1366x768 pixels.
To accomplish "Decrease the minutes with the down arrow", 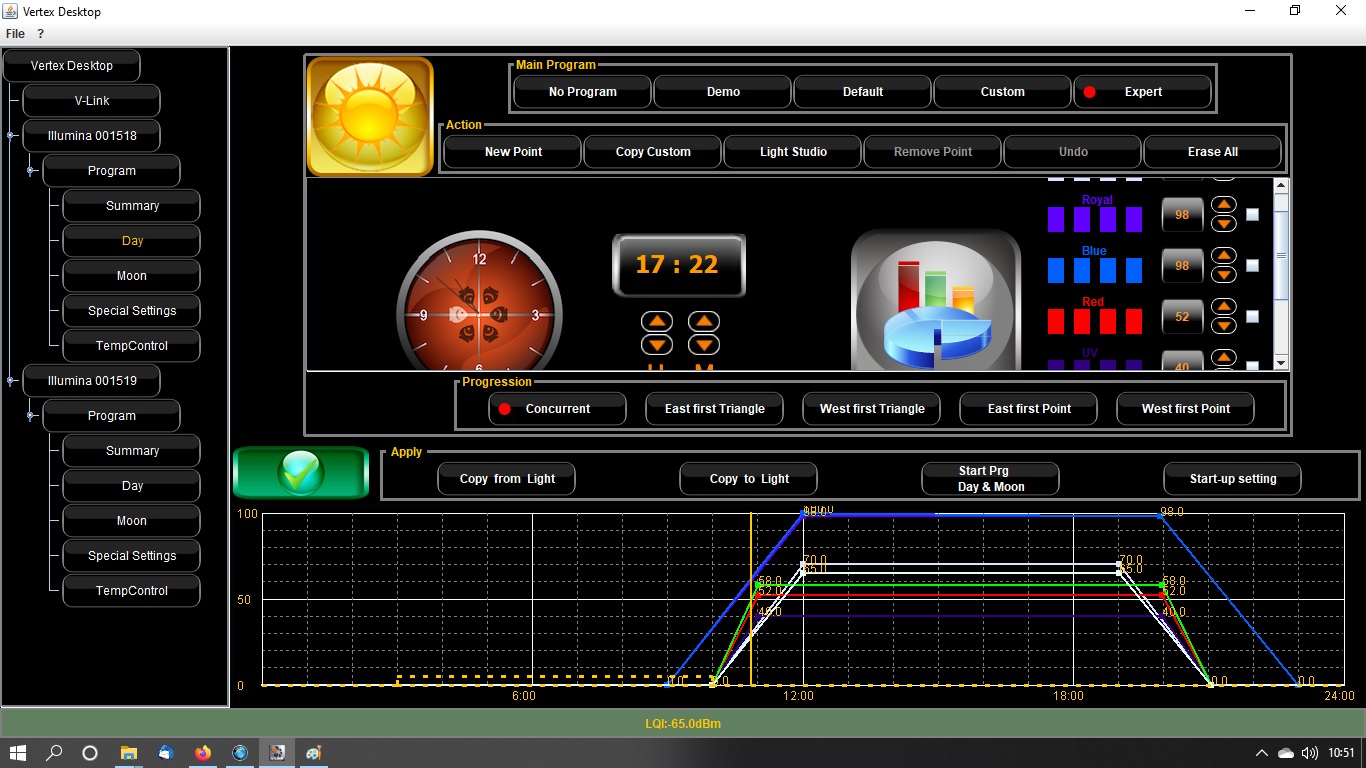I will tap(704, 345).
